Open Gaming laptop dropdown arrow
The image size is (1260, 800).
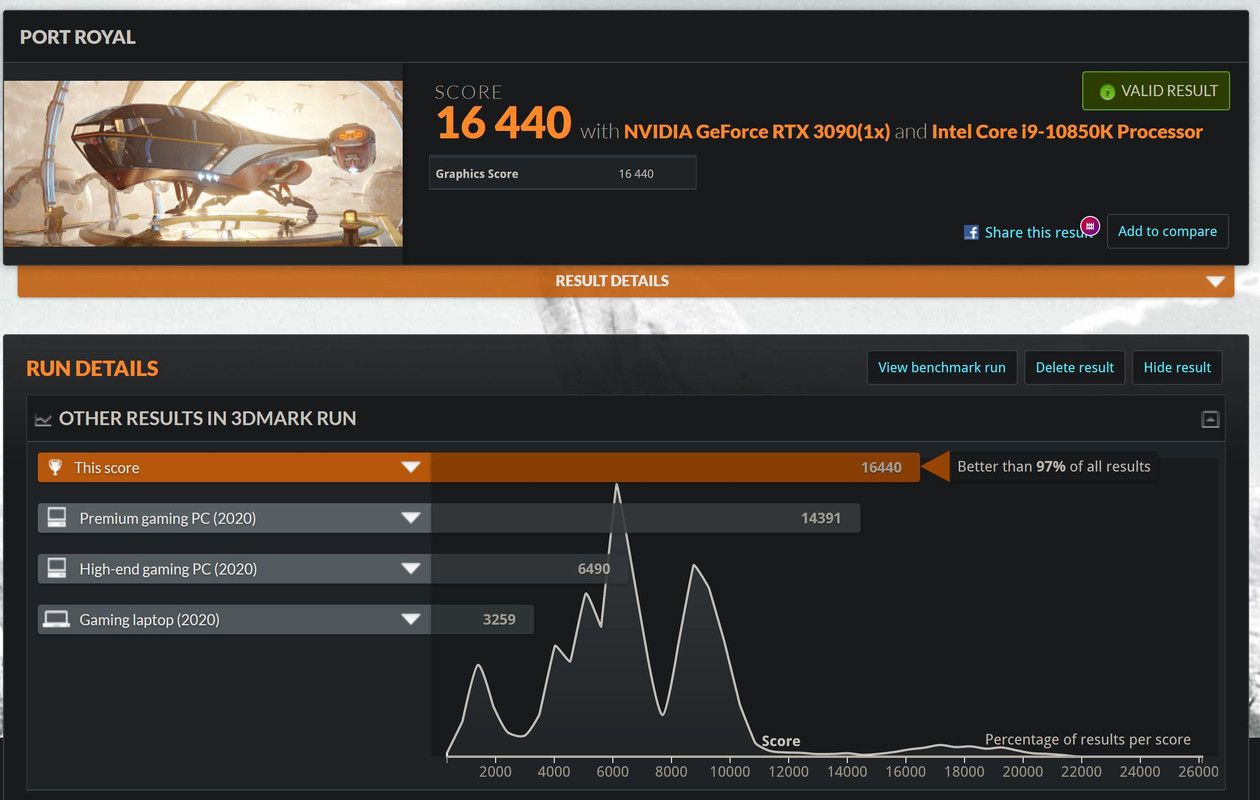[410, 619]
